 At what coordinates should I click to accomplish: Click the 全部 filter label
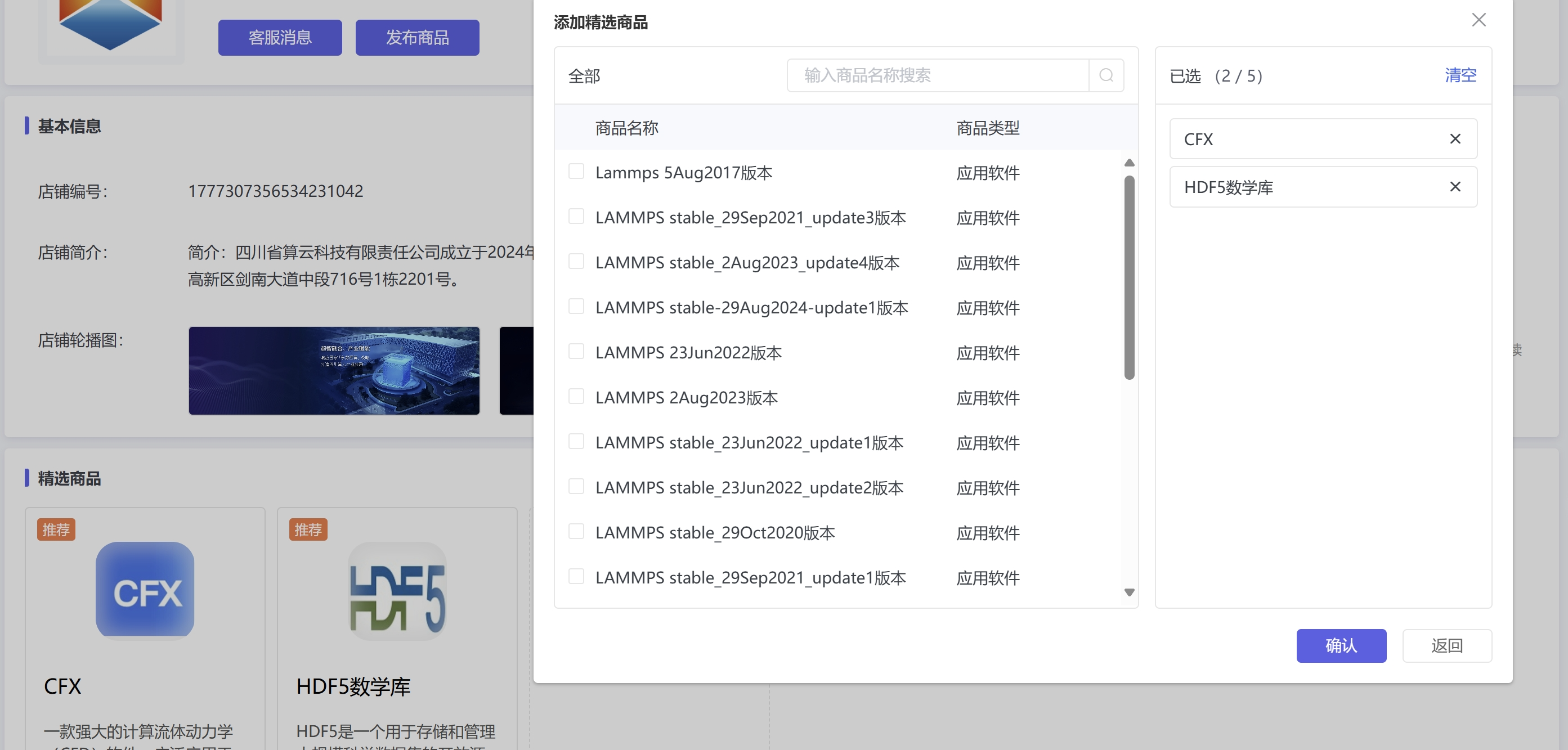pos(584,76)
